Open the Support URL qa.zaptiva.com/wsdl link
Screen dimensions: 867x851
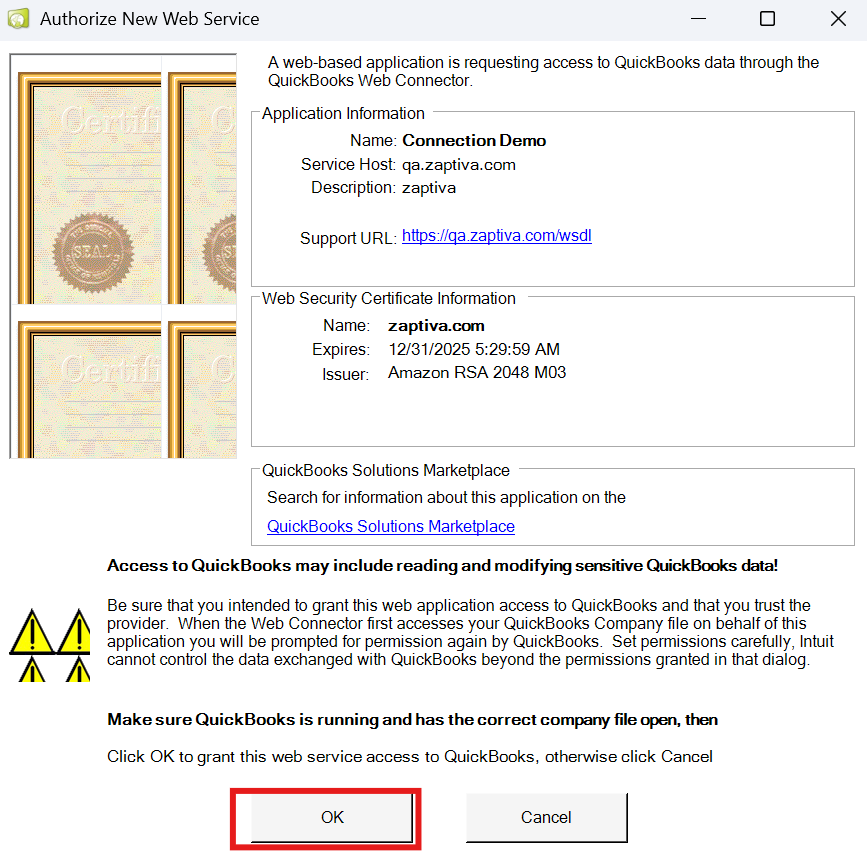[x=496, y=237]
